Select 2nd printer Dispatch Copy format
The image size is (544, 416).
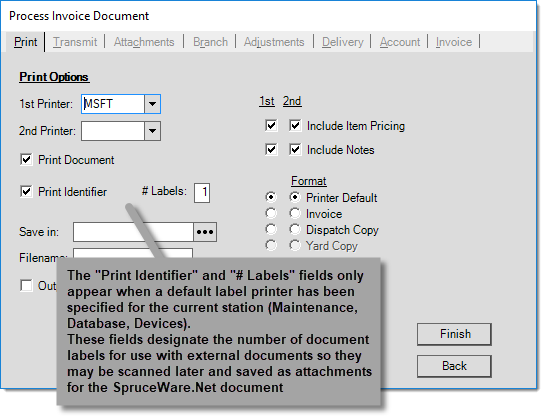point(295,229)
